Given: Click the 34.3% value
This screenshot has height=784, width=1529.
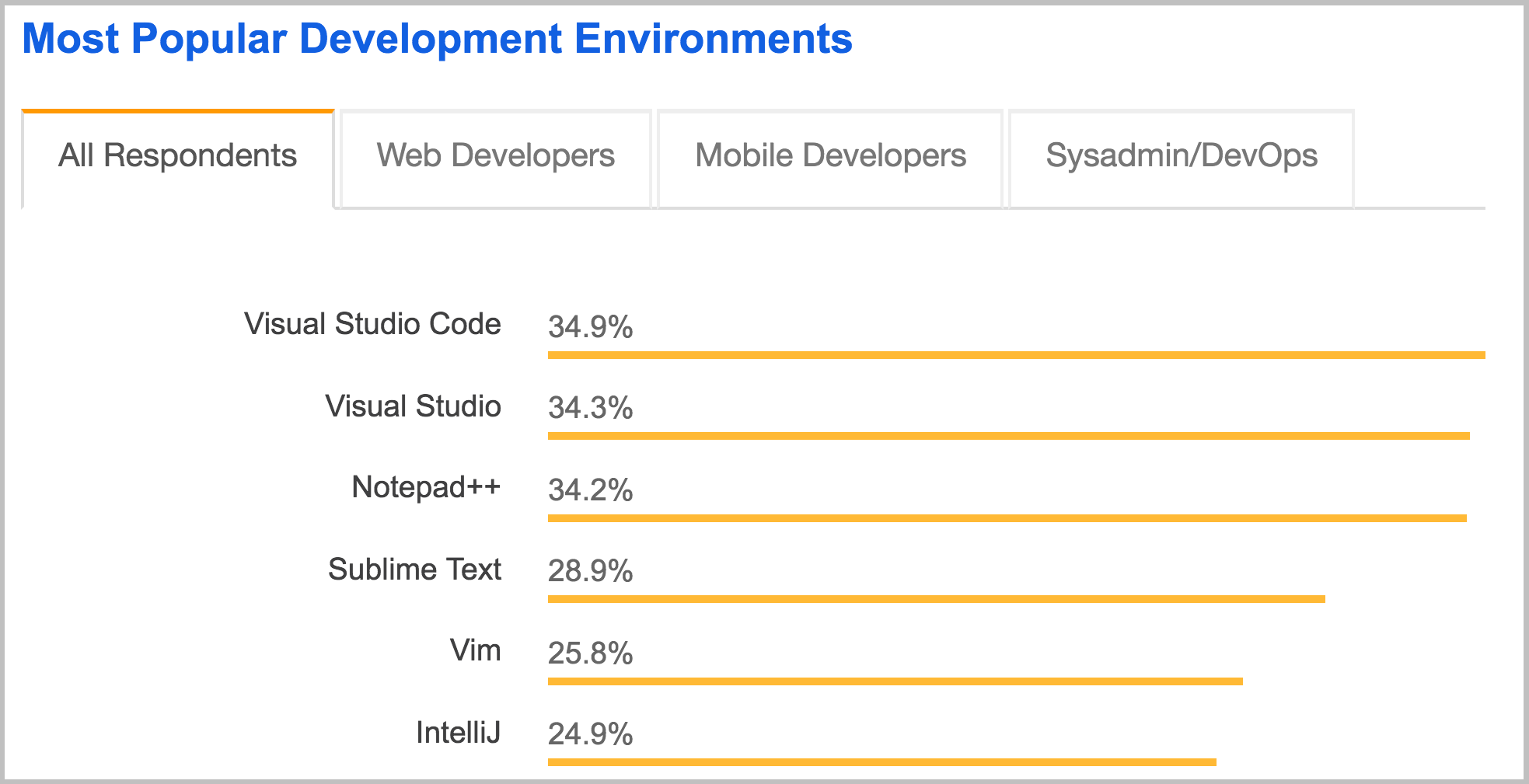Looking at the screenshot, I should pyautogui.click(x=590, y=408).
